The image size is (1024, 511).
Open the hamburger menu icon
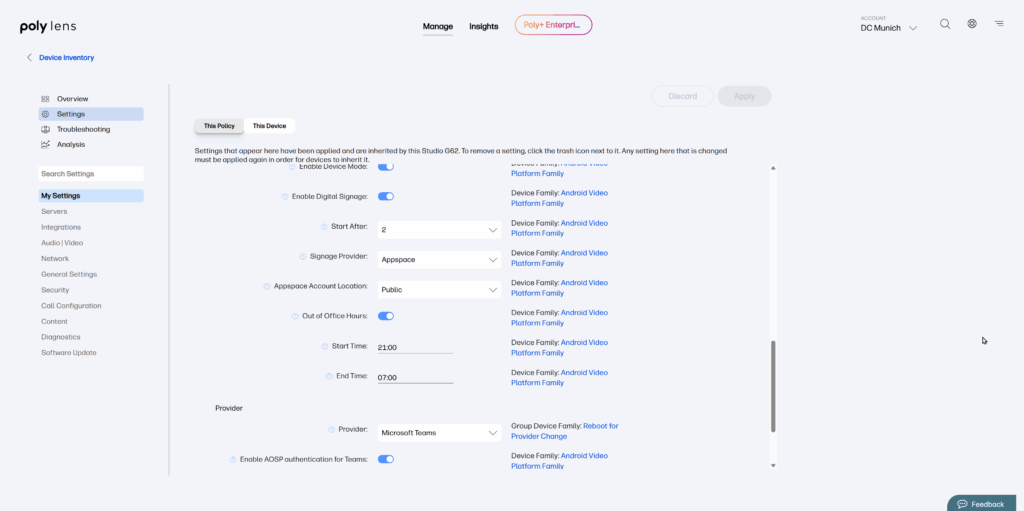[x=999, y=24]
